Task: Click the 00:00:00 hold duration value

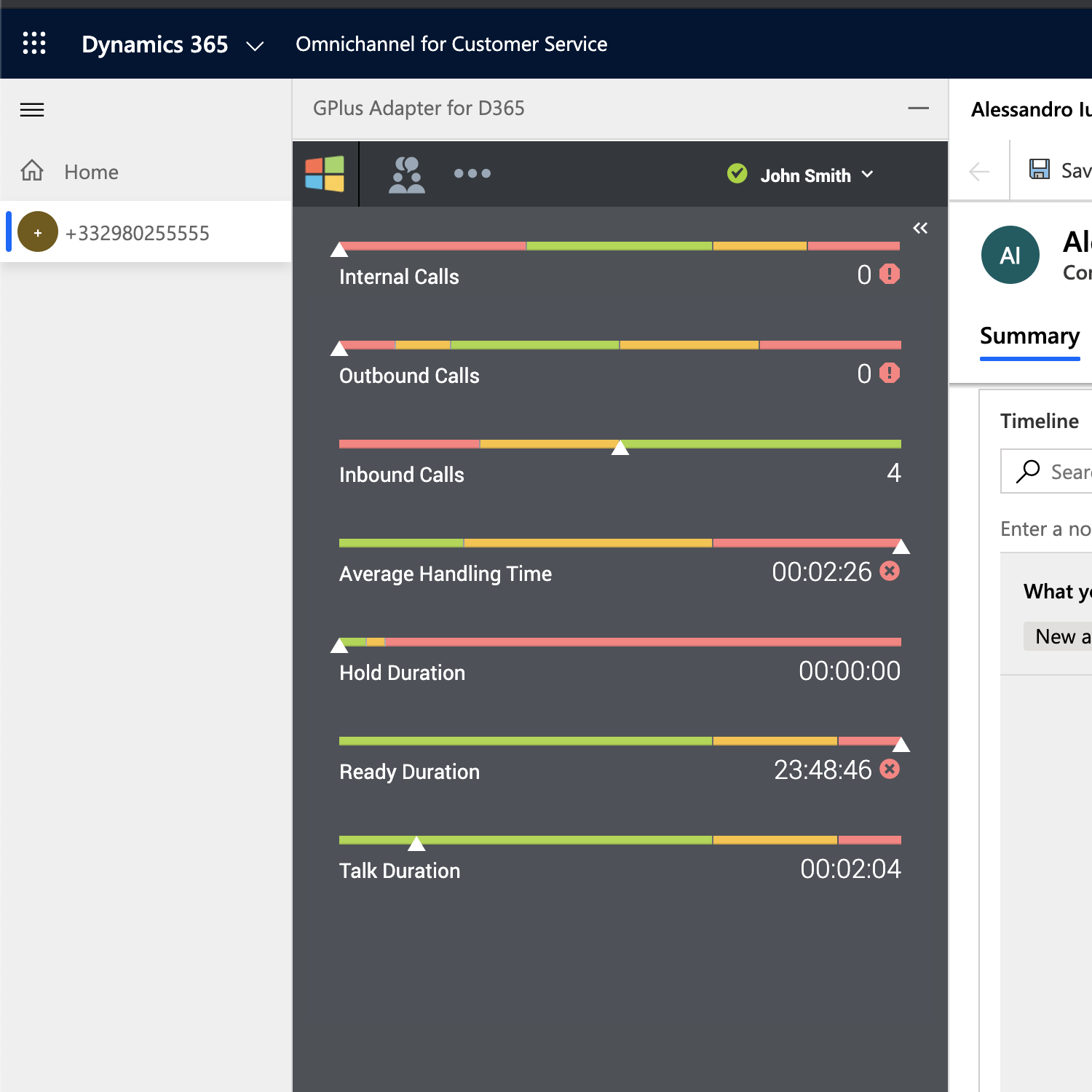Action: [850, 671]
